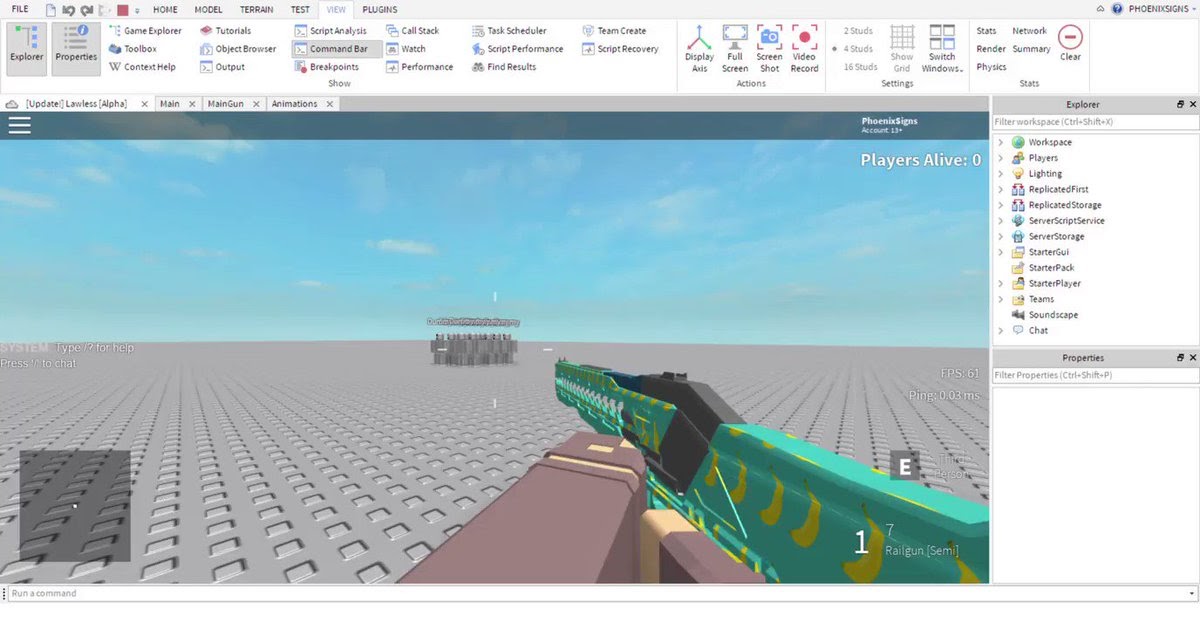Toggle Display Axis
Image resolution: width=1200 pixels, height=628 pixels.
[699, 49]
